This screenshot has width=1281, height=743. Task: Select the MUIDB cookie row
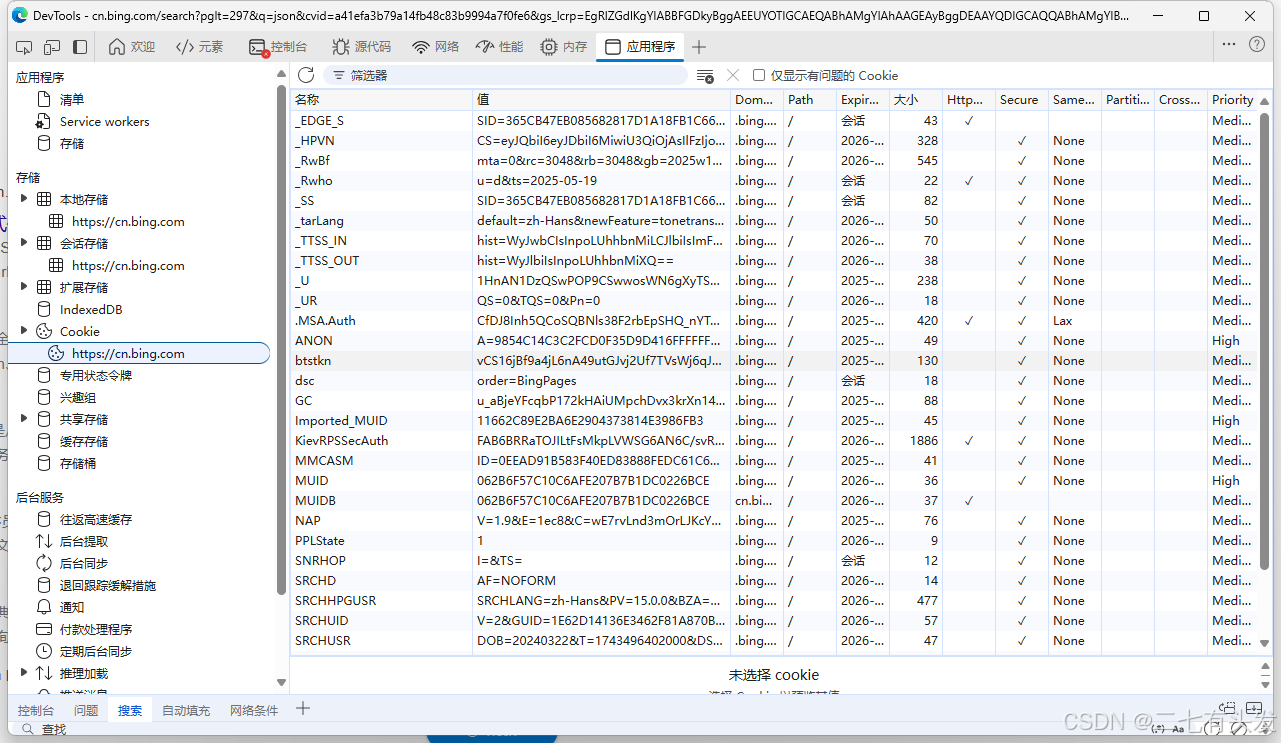[774, 500]
